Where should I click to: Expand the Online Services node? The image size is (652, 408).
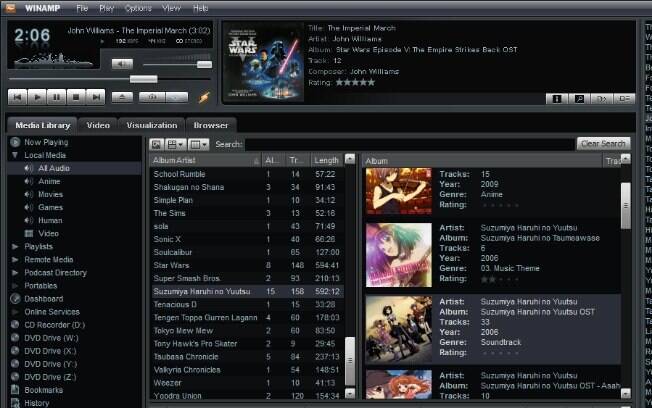15,312
